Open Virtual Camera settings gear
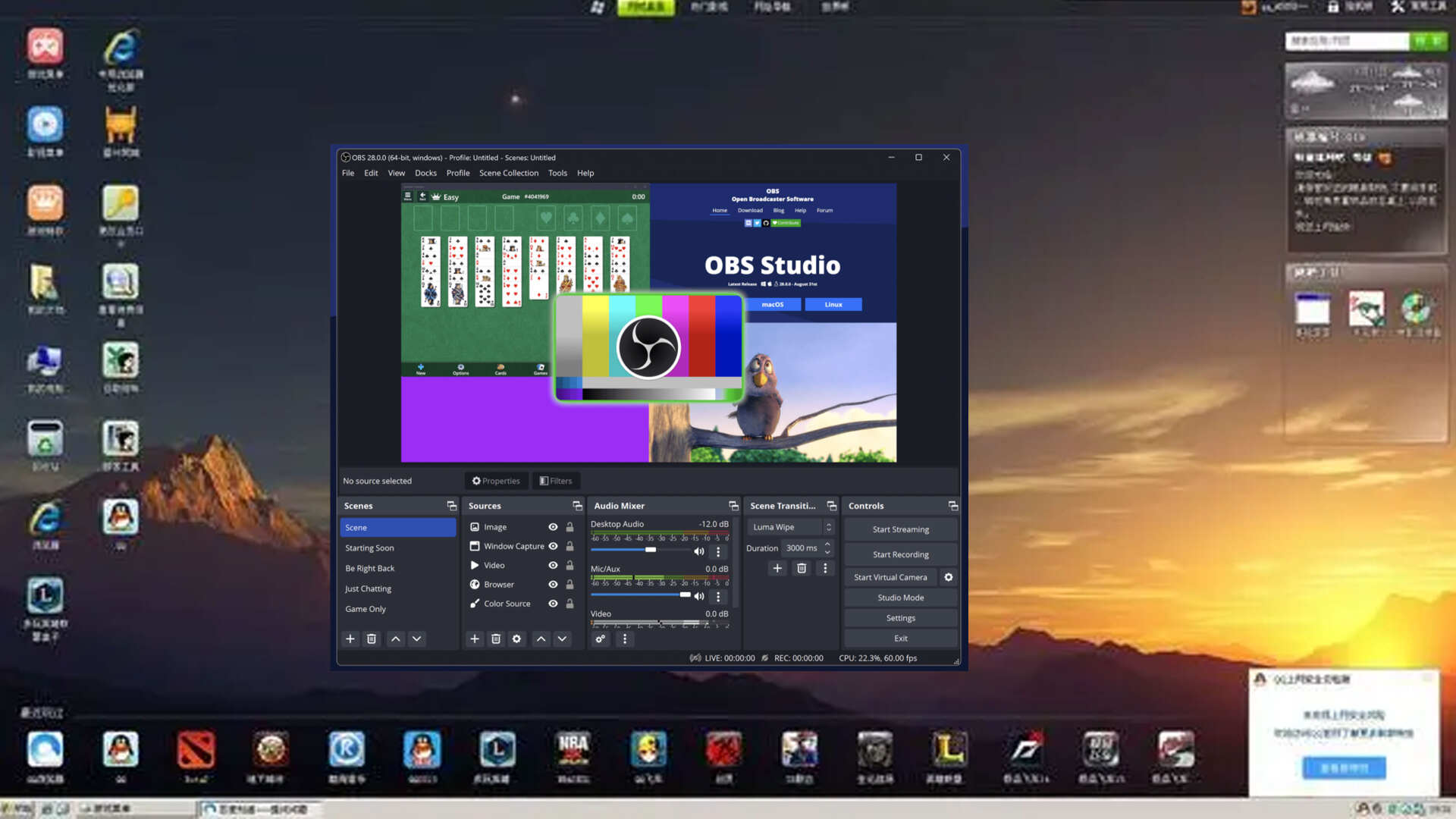 tap(948, 577)
